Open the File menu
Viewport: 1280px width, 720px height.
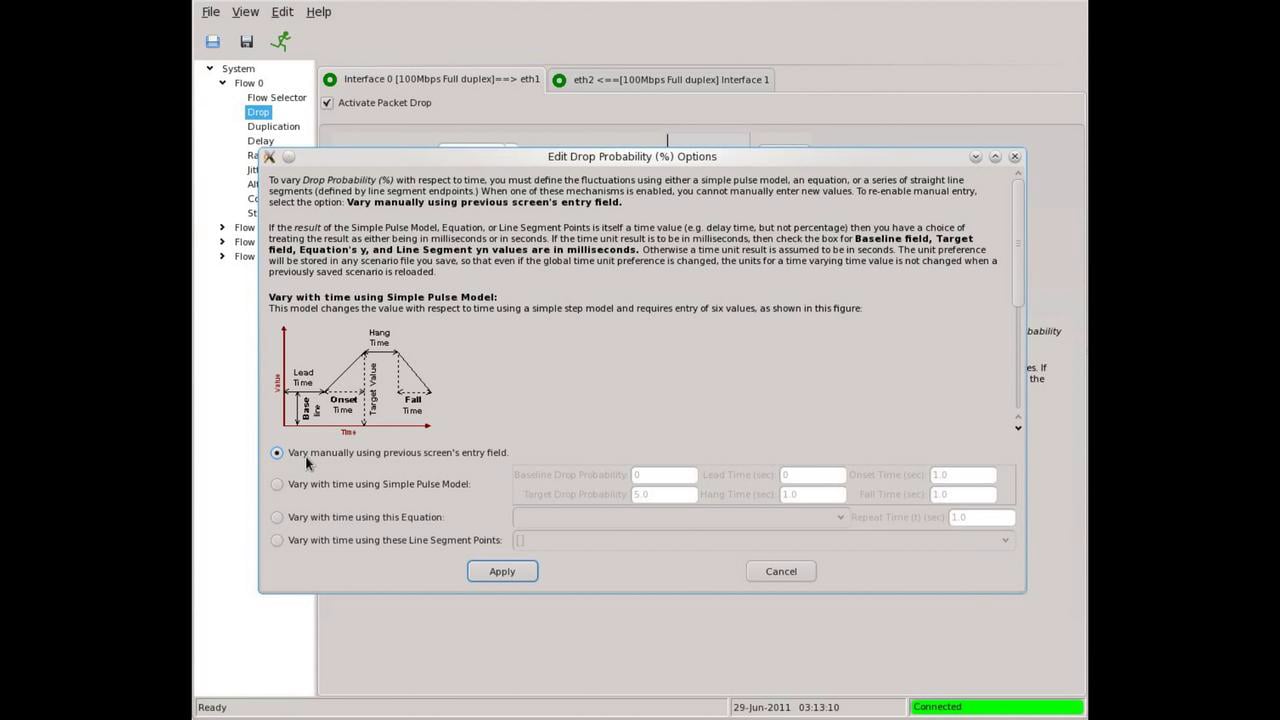tap(210, 12)
